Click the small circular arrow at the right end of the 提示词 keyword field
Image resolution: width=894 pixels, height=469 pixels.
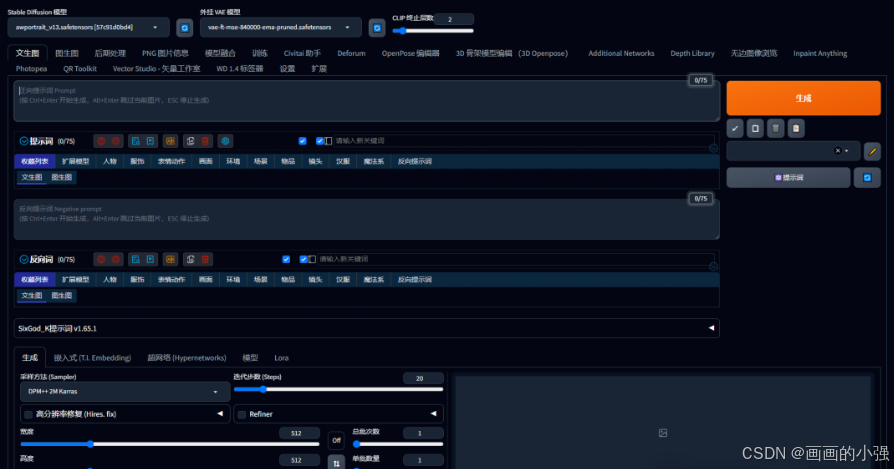713,148
